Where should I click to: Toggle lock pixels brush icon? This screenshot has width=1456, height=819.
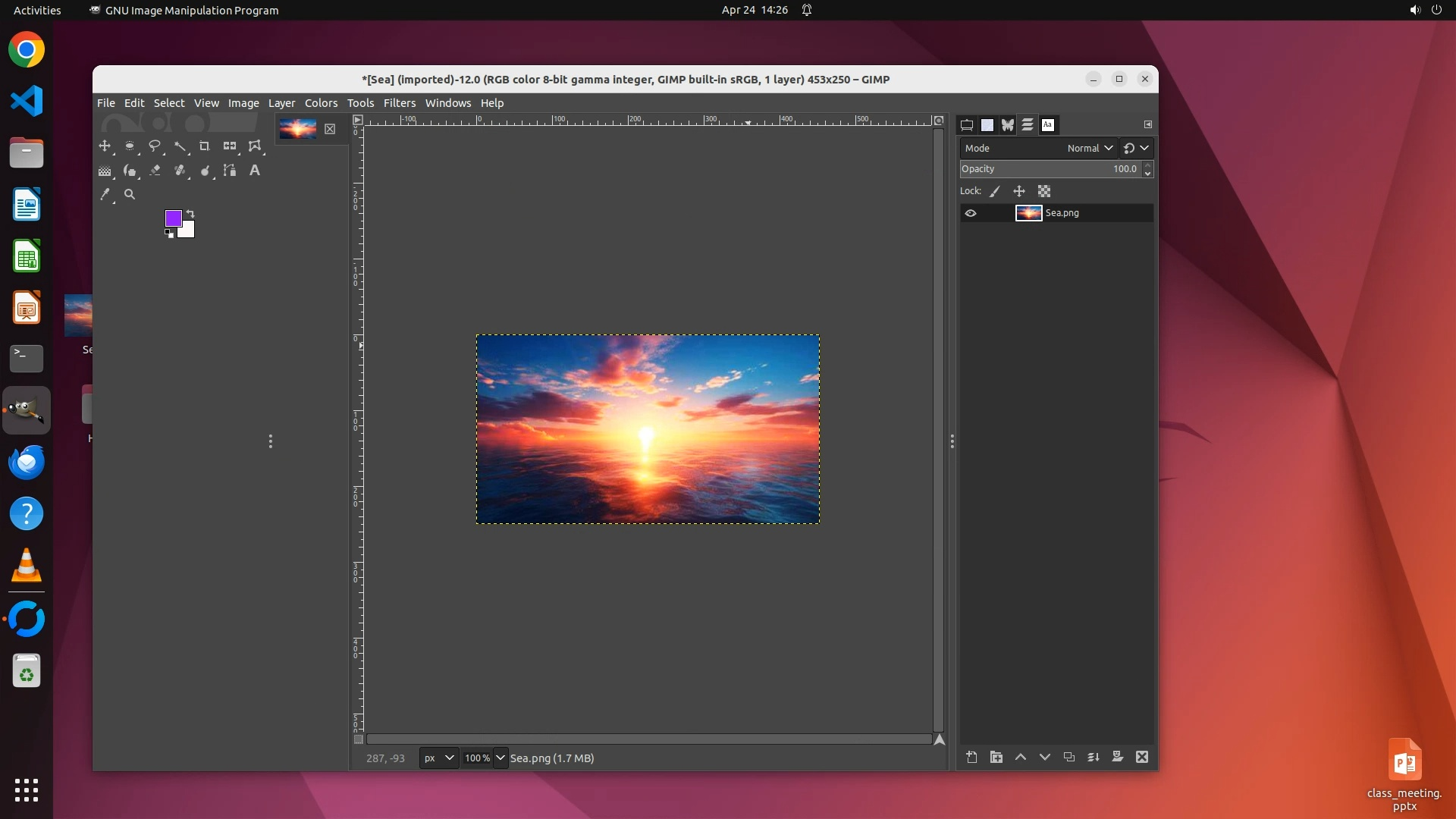coord(995,191)
